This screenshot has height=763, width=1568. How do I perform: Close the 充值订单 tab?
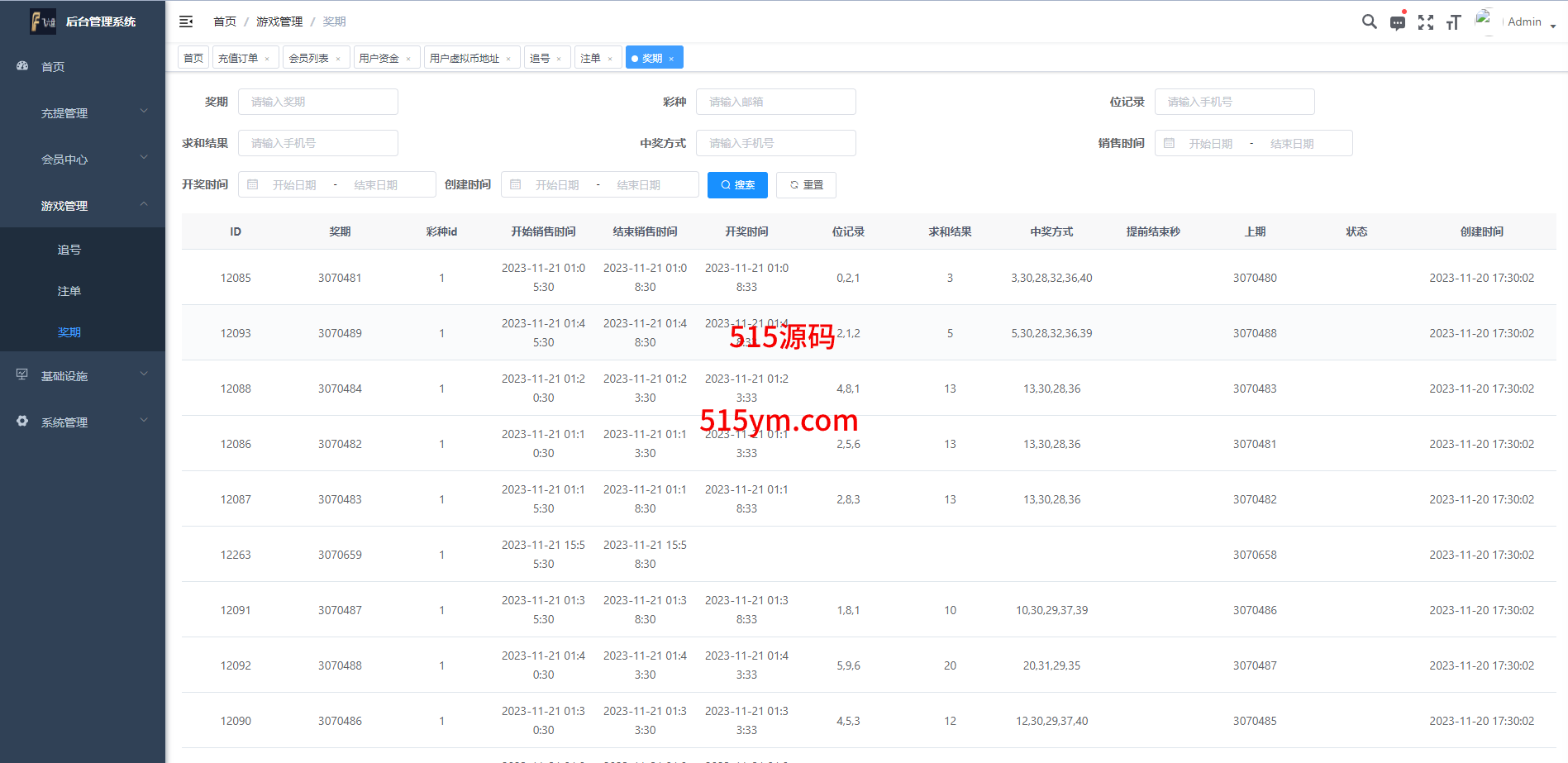(x=267, y=59)
